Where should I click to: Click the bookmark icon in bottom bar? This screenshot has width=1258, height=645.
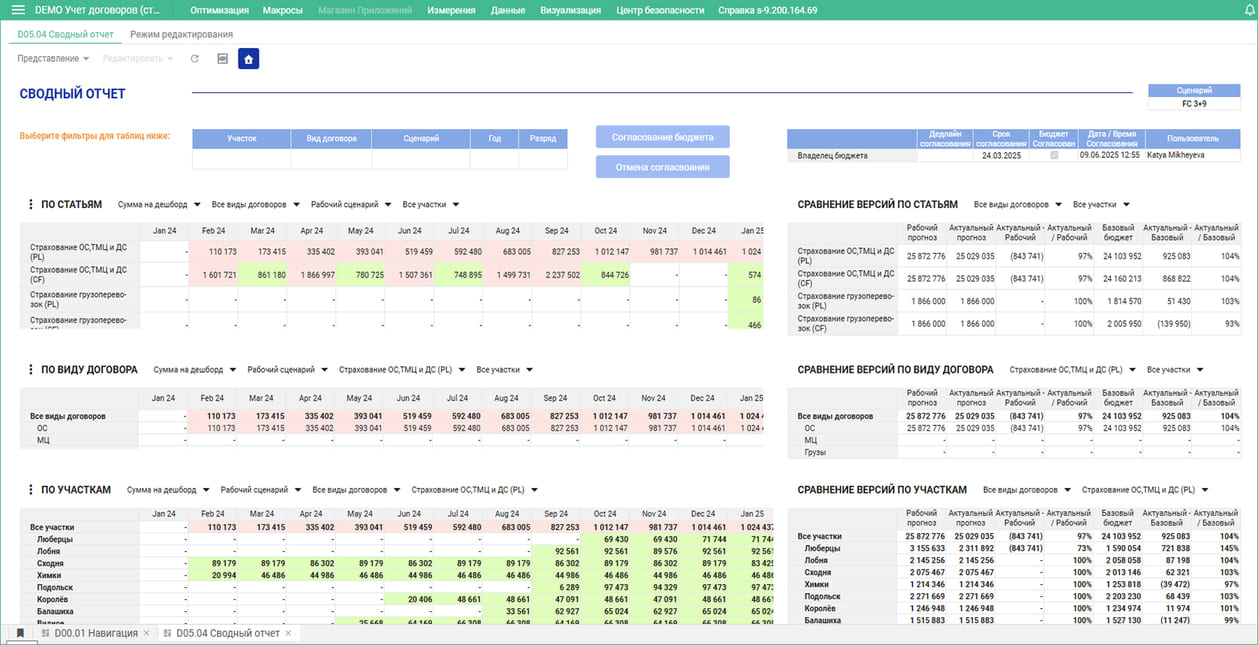point(19,633)
